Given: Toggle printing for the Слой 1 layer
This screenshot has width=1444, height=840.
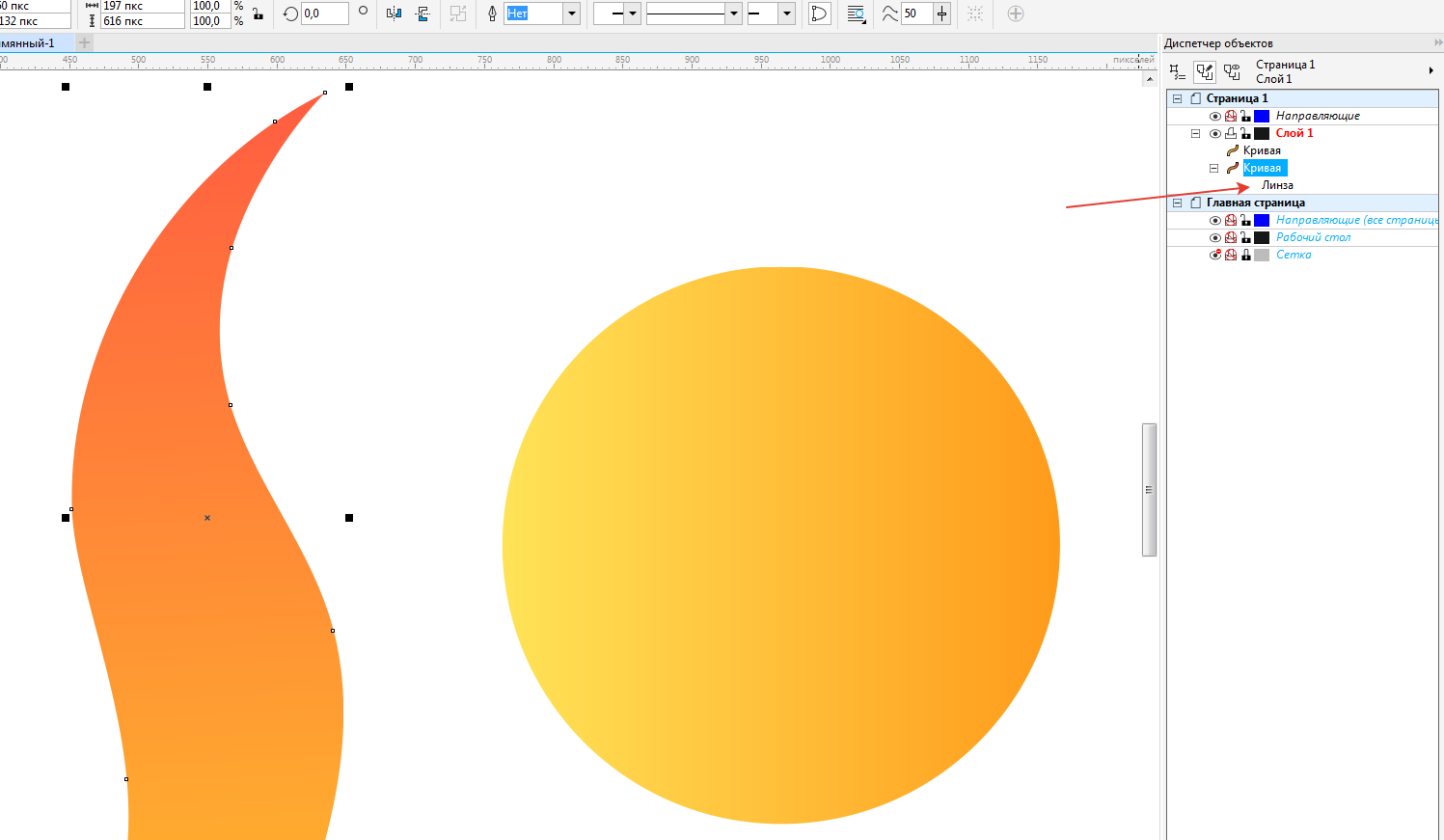Looking at the screenshot, I should coord(1231,133).
